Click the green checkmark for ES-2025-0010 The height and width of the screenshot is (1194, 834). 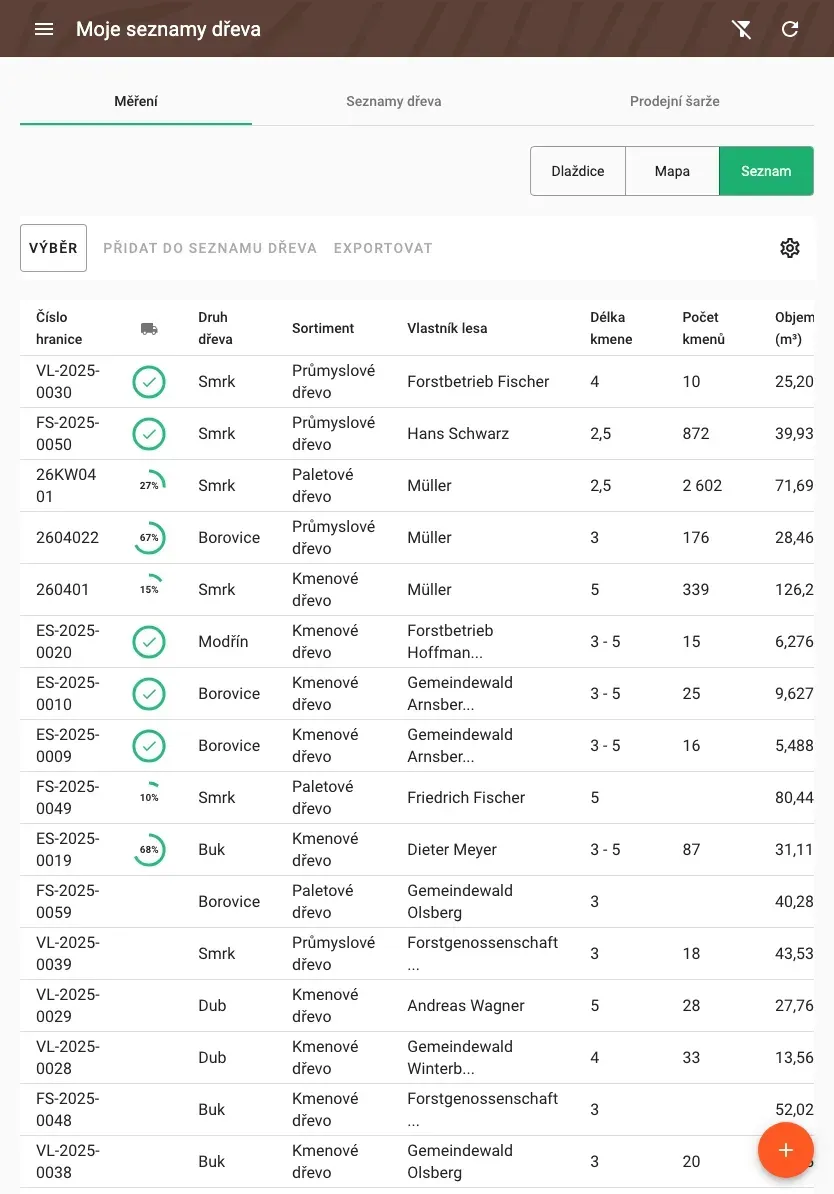pos(149,694)
